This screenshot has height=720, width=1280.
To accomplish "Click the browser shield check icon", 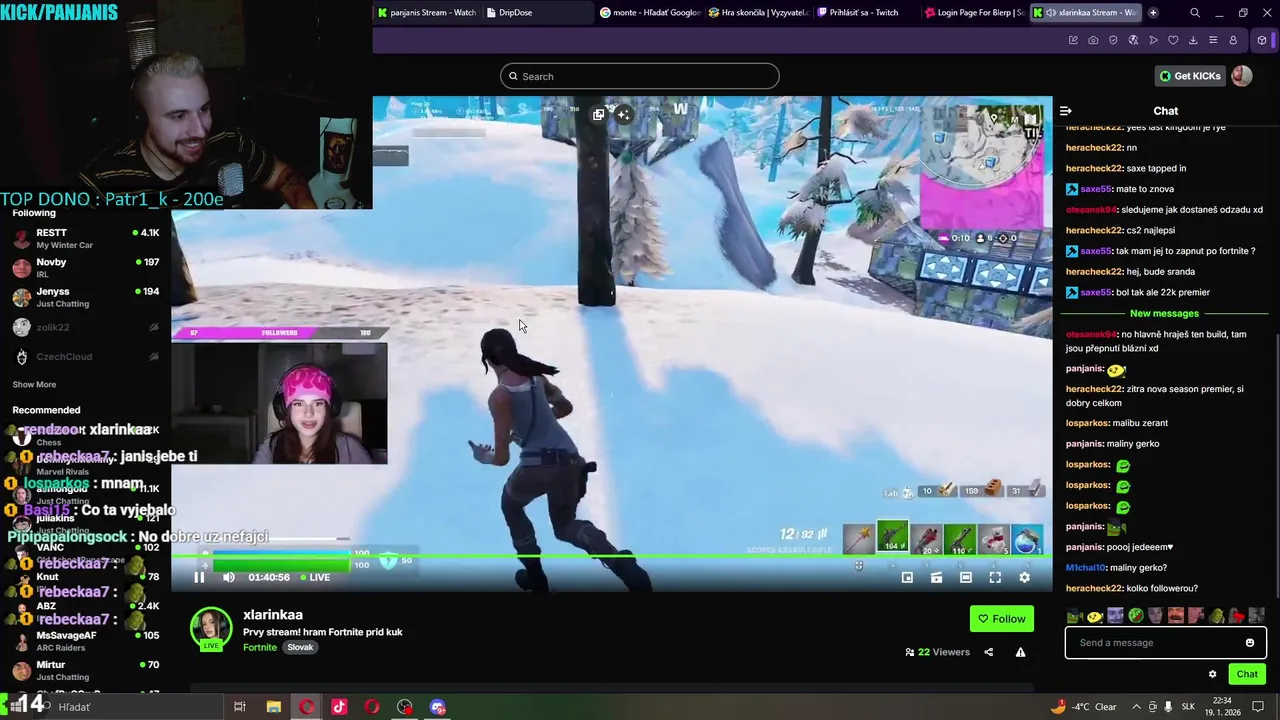I will point(1113,40).
